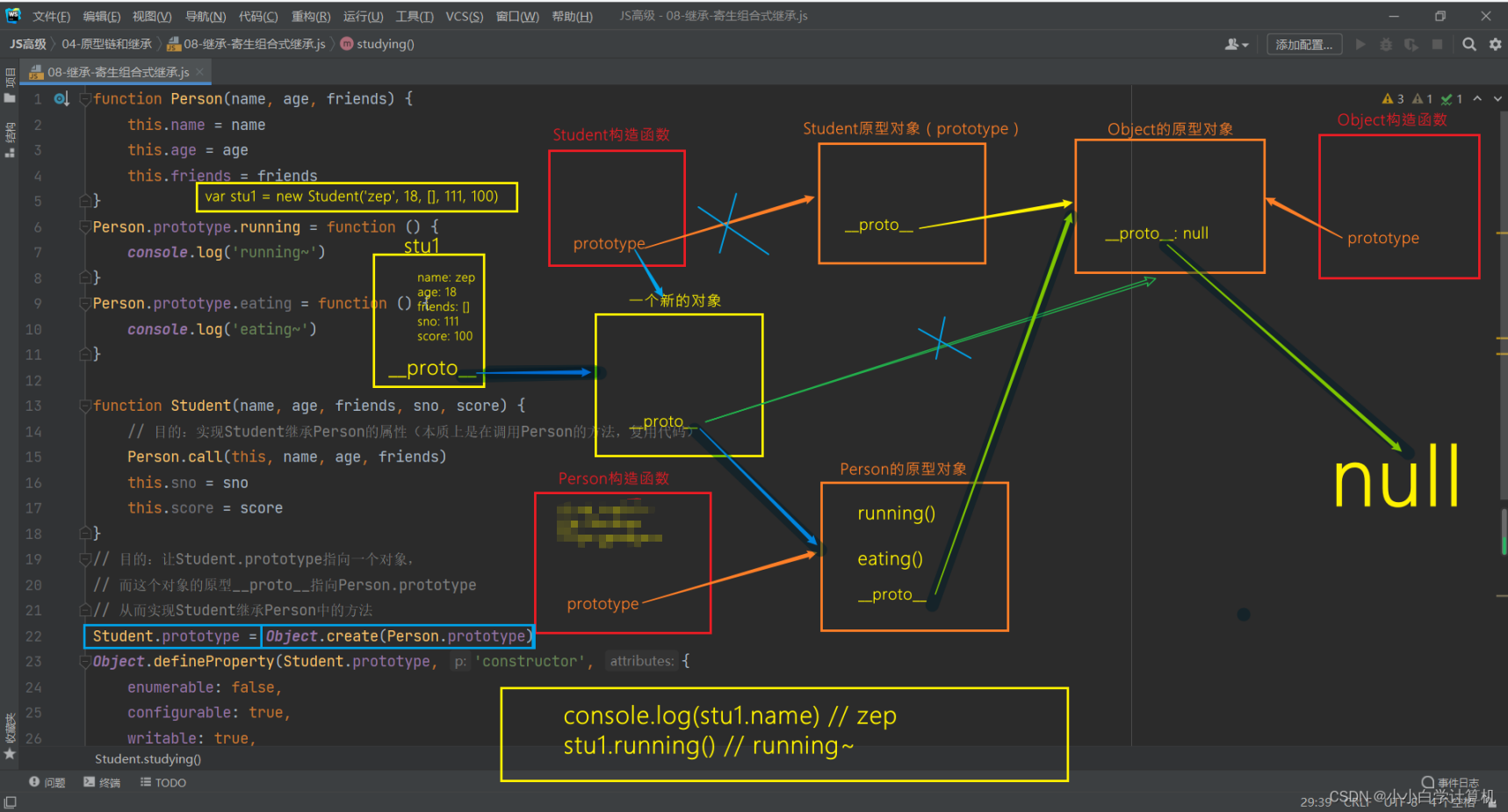Go to previous highlighted error arrow
The image size is (1508, 812).
point(1477,99)
